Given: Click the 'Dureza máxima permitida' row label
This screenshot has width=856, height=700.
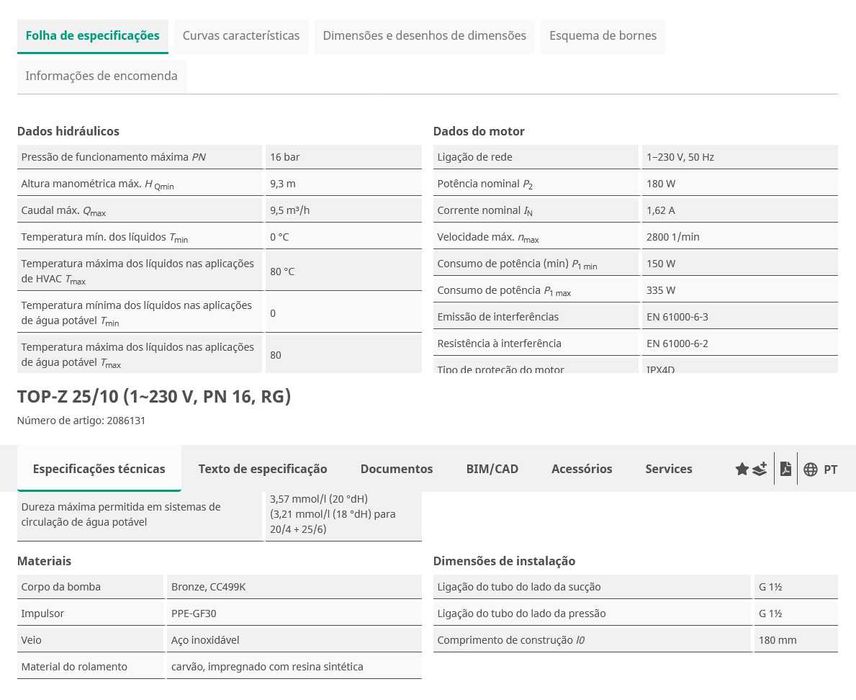Looking at the screenshot, I should click(x=121, y=514).
